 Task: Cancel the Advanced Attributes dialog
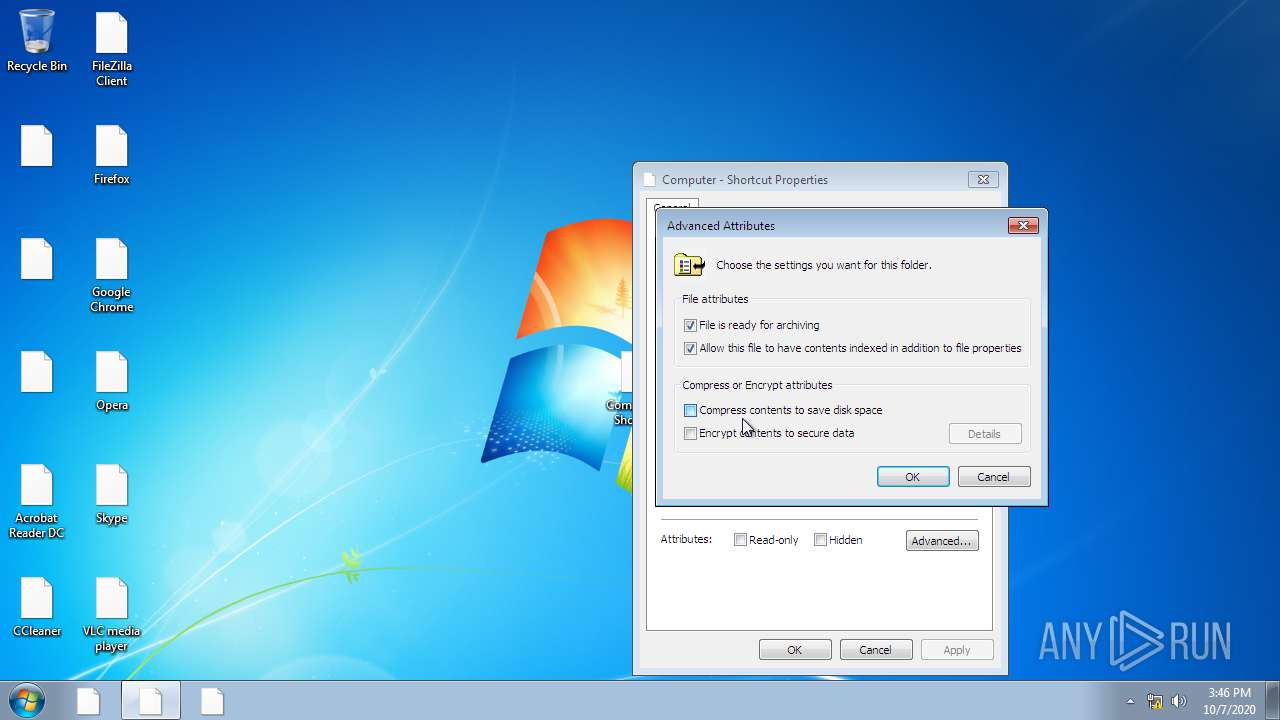(994, 477)
